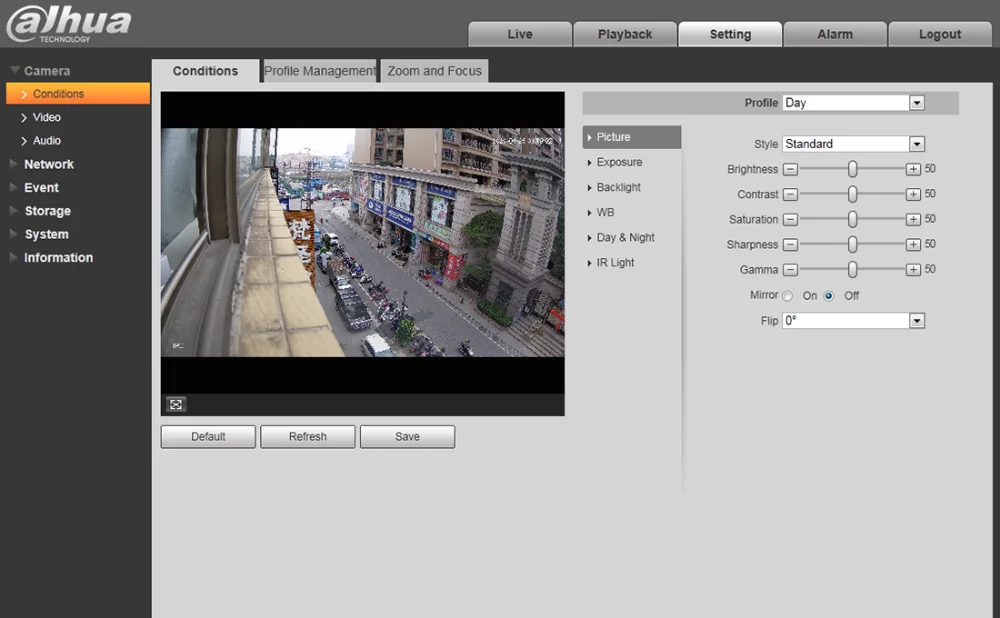This screenshot has height=618, width=1000.
Task: Click the Default button
Action: (208, 437)
